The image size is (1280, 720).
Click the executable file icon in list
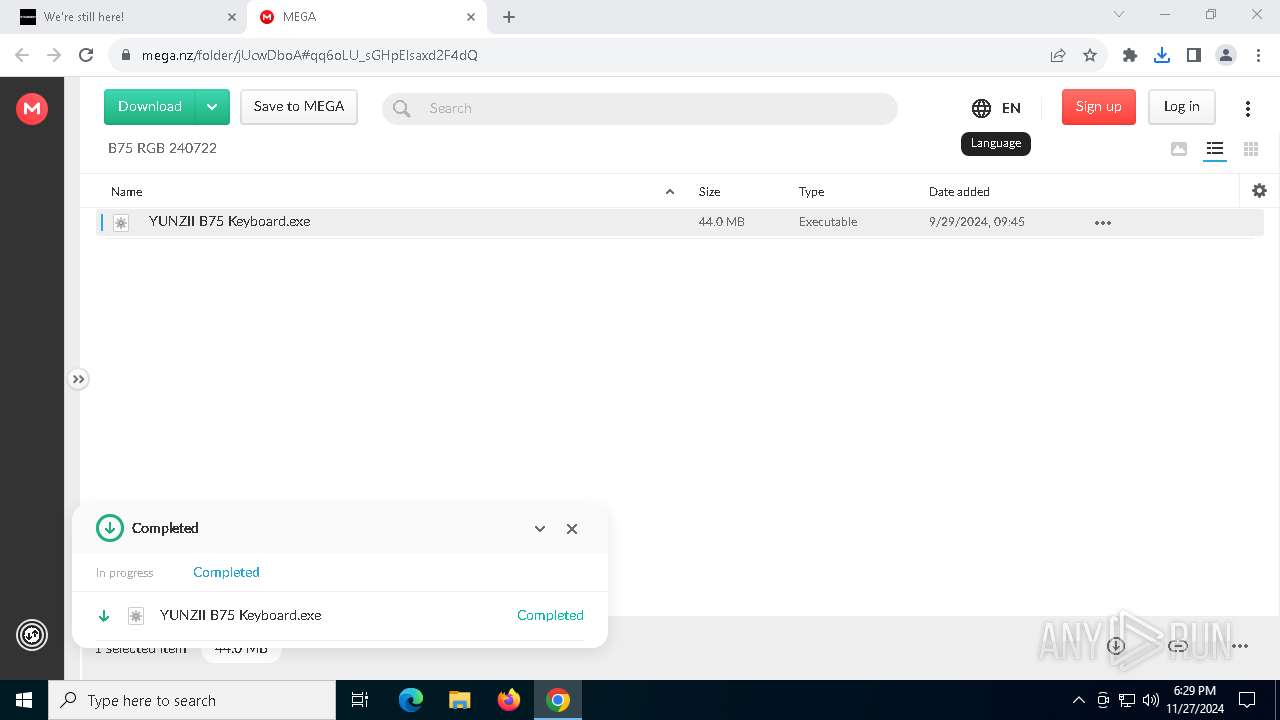point(121,223)
